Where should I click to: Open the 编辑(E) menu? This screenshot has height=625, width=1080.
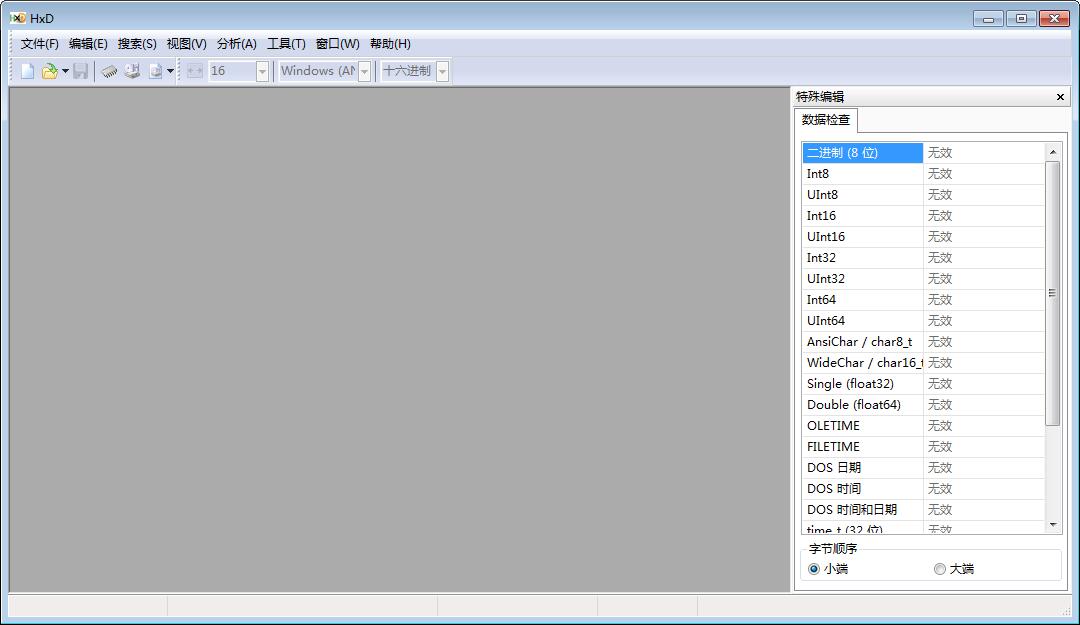(x=88, y=43)
